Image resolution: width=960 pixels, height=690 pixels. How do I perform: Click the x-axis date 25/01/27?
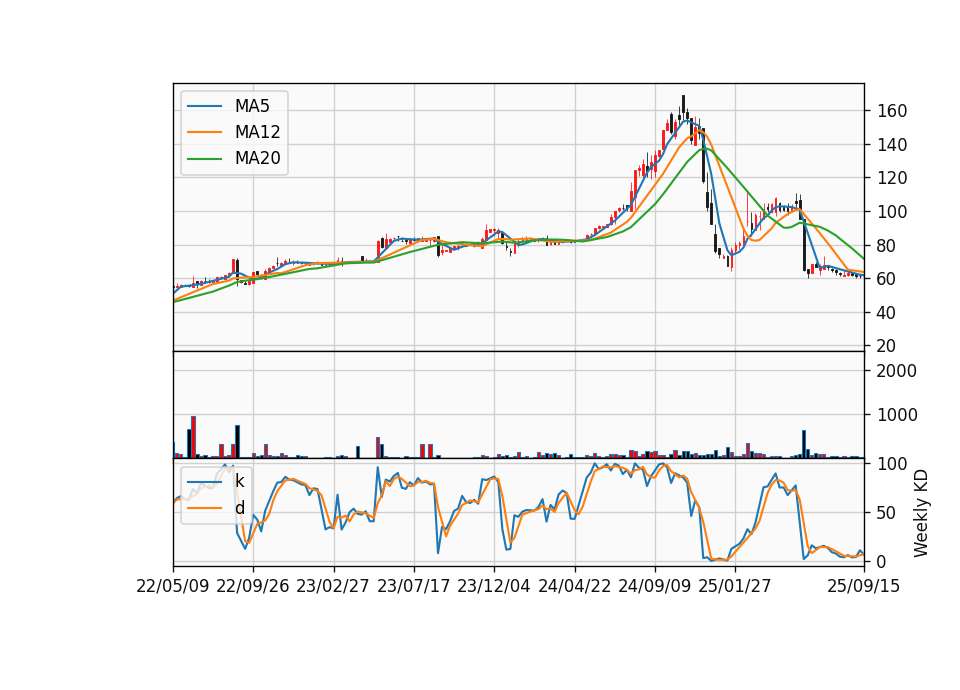[735, 586]
